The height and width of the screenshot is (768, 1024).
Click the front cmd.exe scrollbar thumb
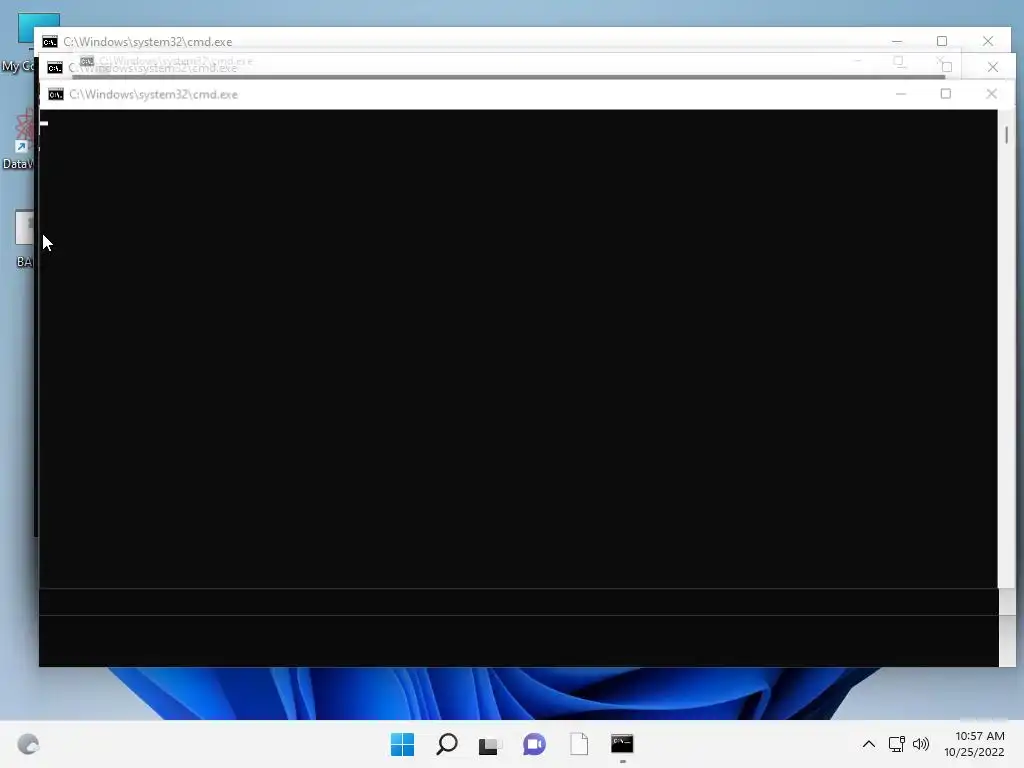point(1007,135)
